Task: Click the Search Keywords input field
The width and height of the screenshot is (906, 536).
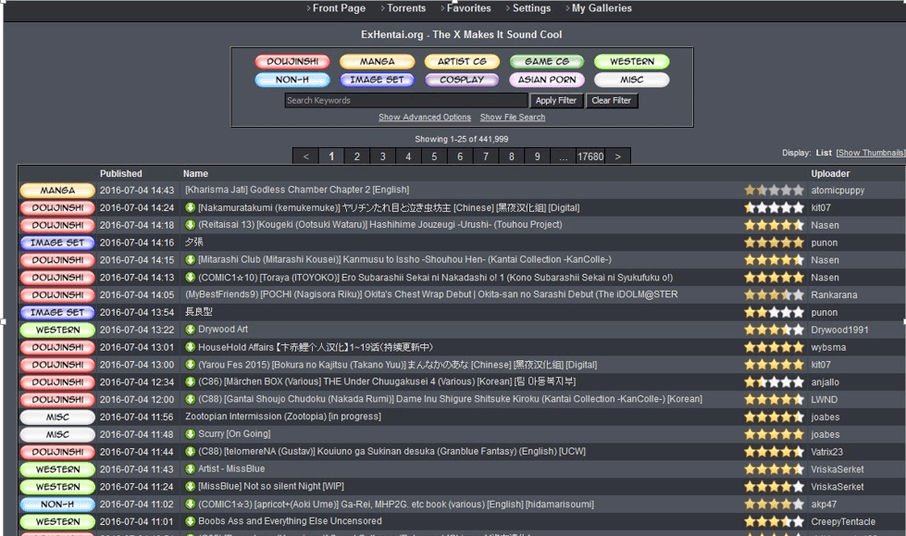Action: [405, 100]
